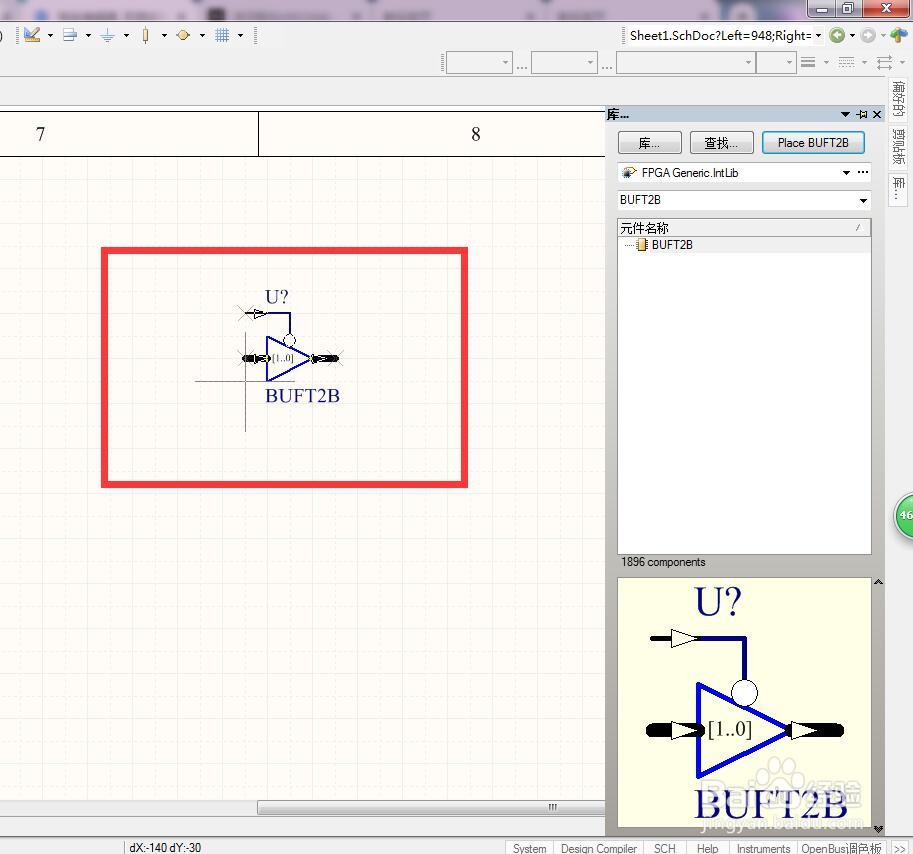
Task: Open the power sources dropdown arrow
Action: (x=126, y=36)
